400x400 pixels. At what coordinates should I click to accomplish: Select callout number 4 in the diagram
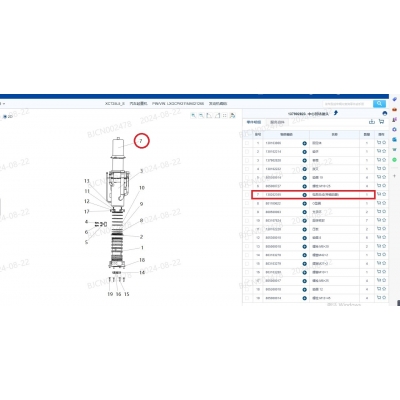(86, 222)
